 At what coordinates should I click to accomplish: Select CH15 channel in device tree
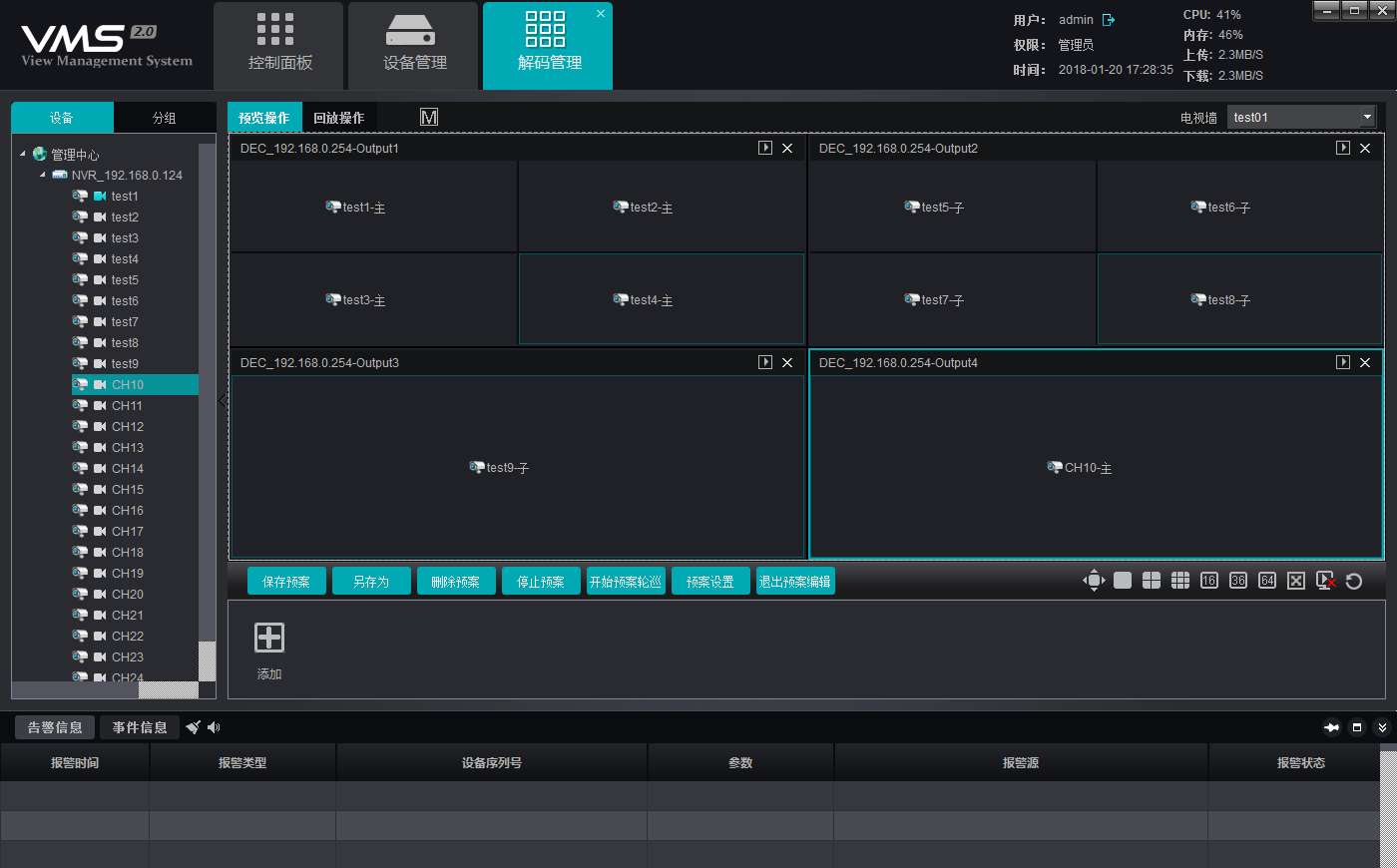pyautogui.click(x=128, y=490)
